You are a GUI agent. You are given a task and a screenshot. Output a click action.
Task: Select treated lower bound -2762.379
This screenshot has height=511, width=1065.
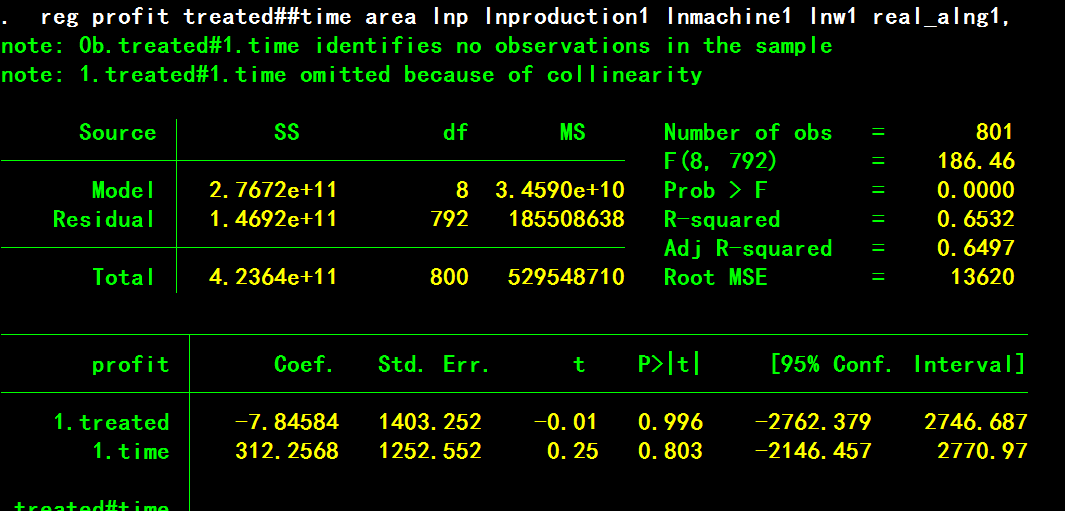tap(813, 423)
